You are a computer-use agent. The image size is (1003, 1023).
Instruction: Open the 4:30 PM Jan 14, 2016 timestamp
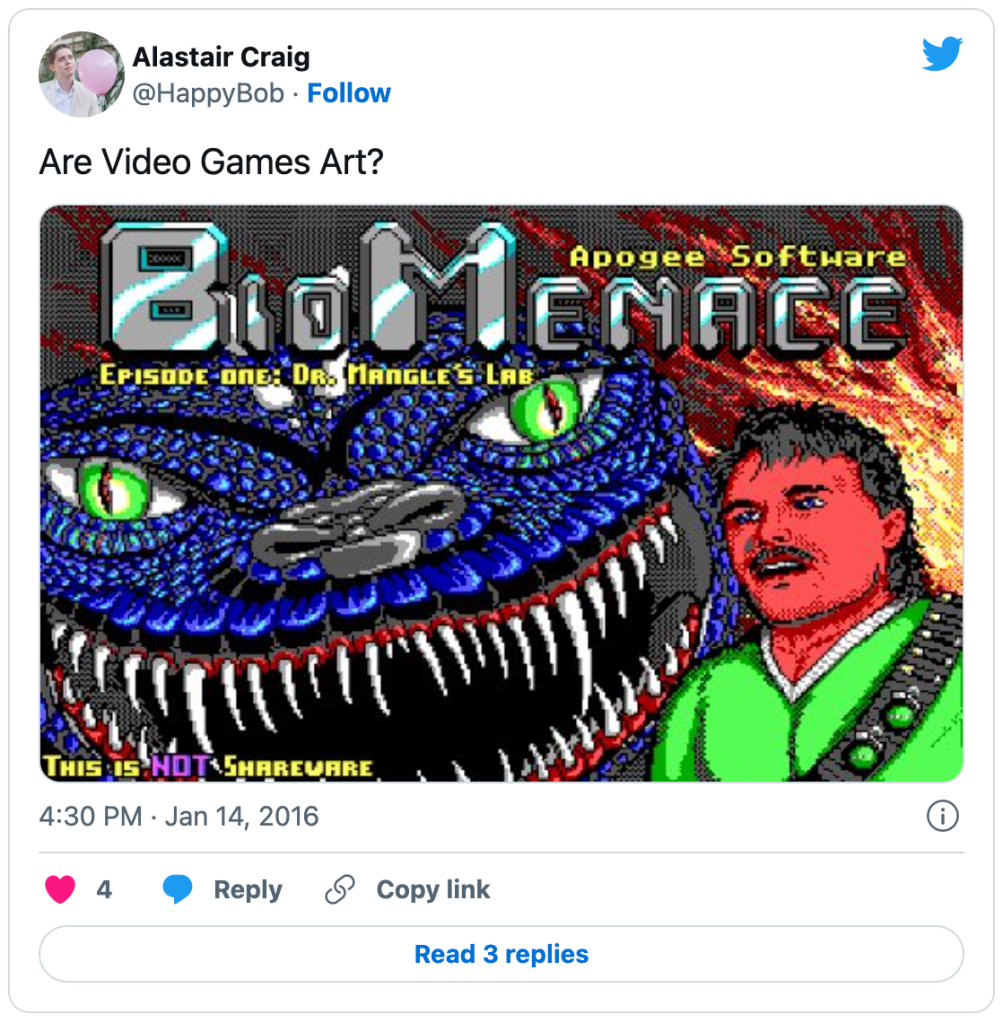(179, 816)
